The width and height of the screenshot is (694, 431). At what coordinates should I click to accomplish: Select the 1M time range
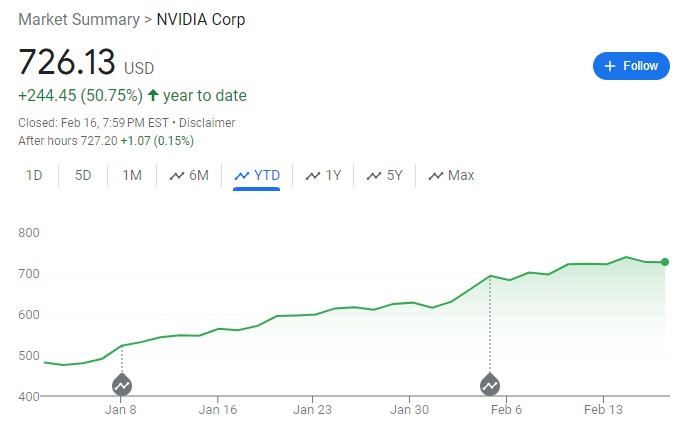(x=132, y=176)
